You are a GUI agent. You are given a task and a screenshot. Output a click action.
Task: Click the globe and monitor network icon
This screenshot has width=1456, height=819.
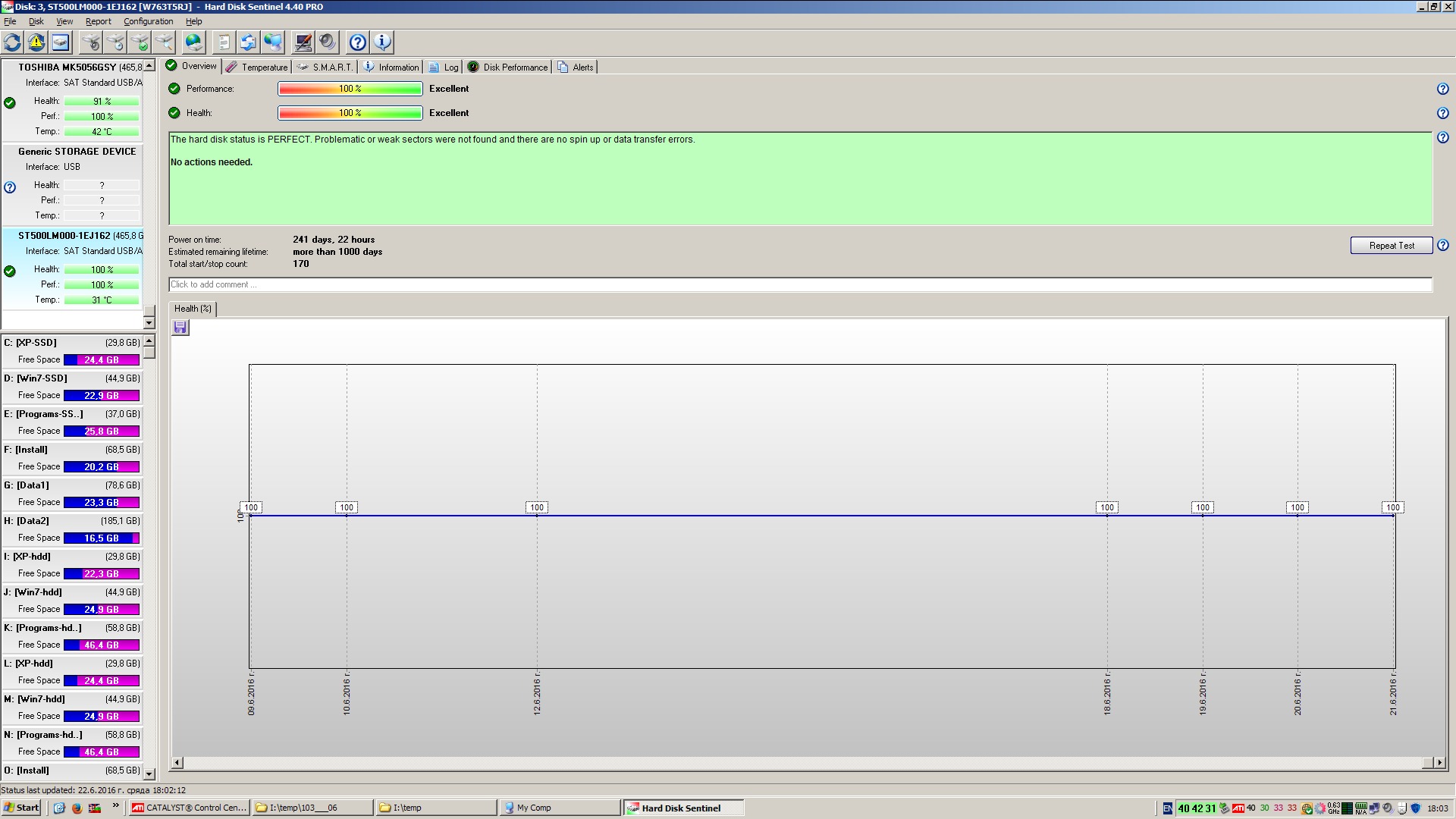tap(273, 42)
